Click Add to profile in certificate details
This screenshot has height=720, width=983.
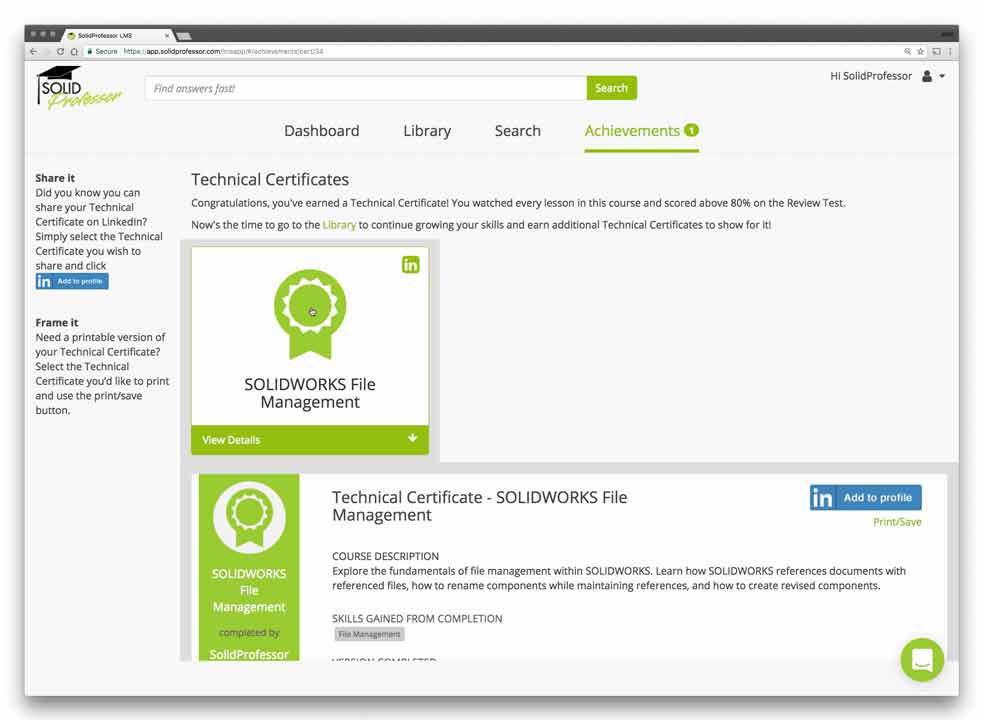[x=865, y=498]
